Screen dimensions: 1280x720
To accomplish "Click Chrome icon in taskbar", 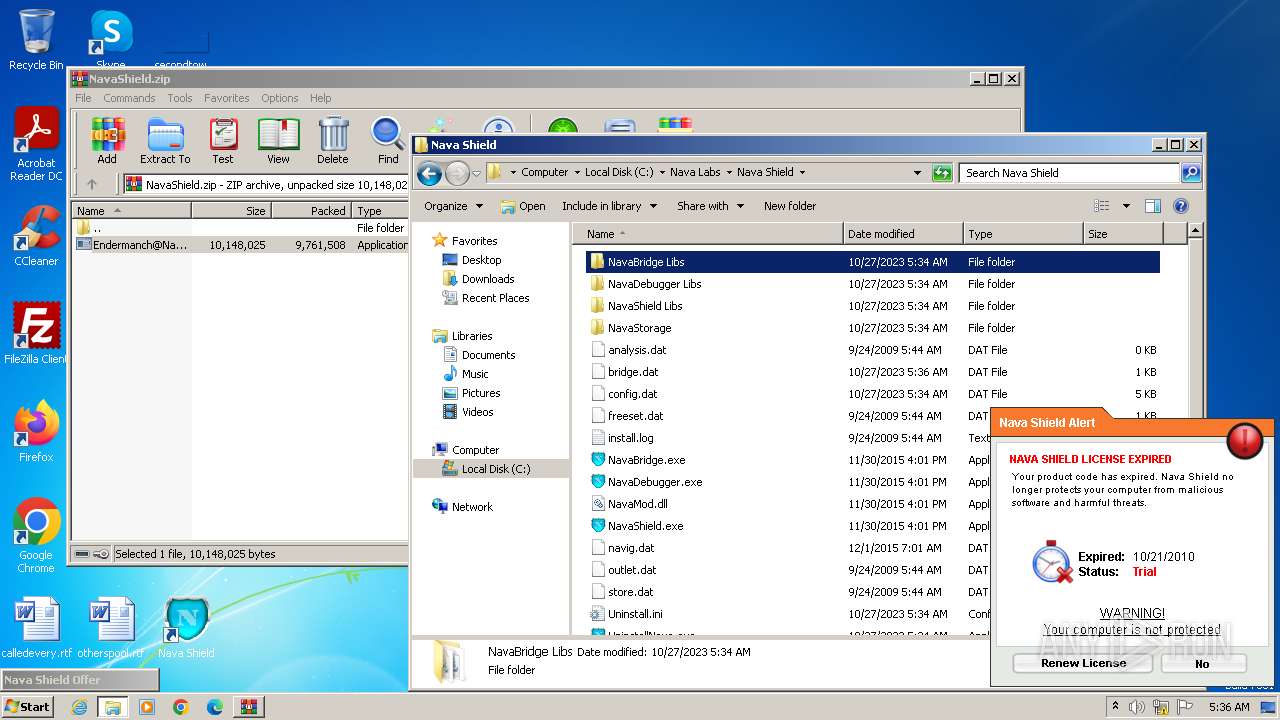I will pyautogui.click(x=180, y=707).
